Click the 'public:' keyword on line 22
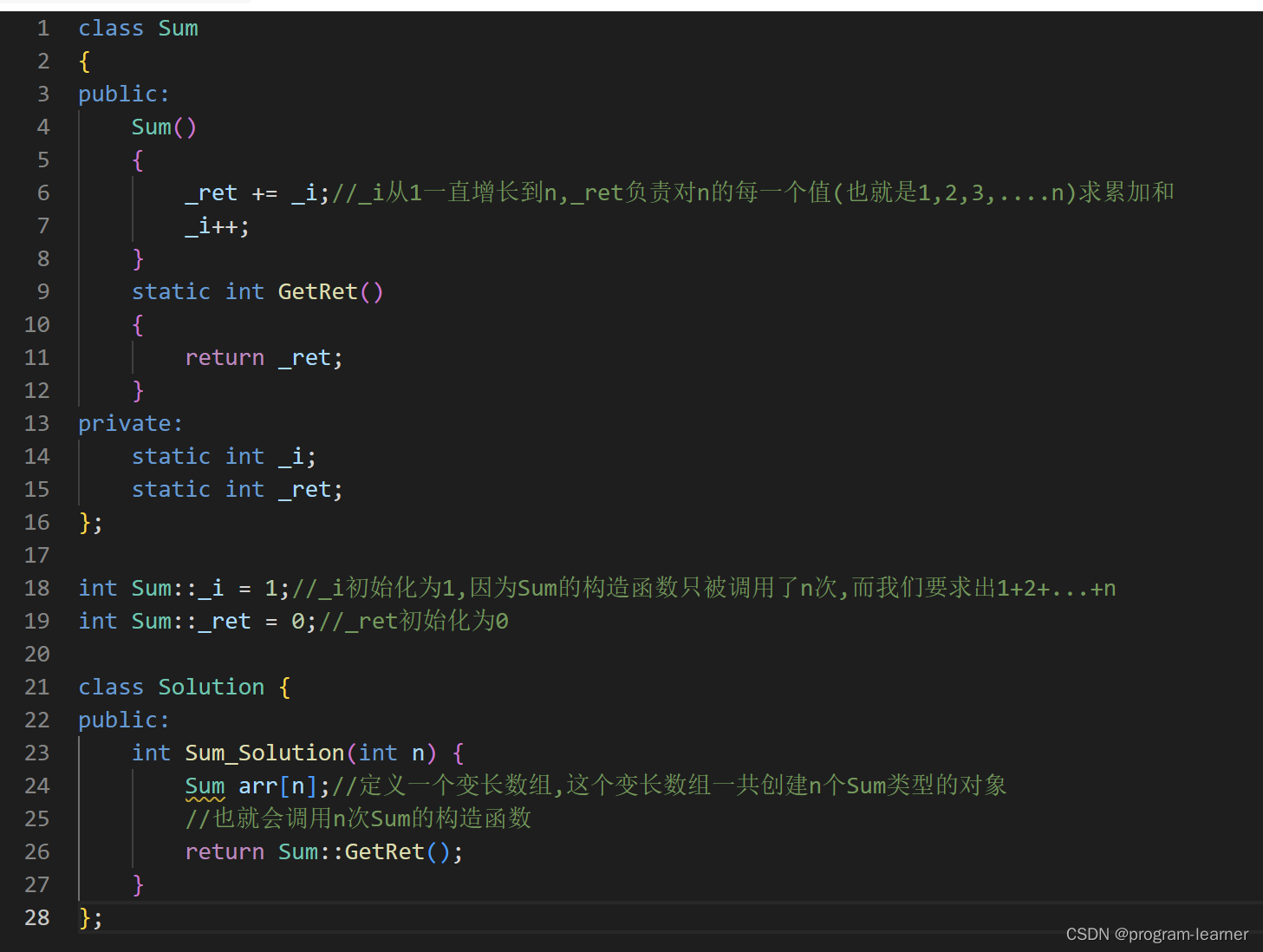1263x952 pixels. [124, 721]
